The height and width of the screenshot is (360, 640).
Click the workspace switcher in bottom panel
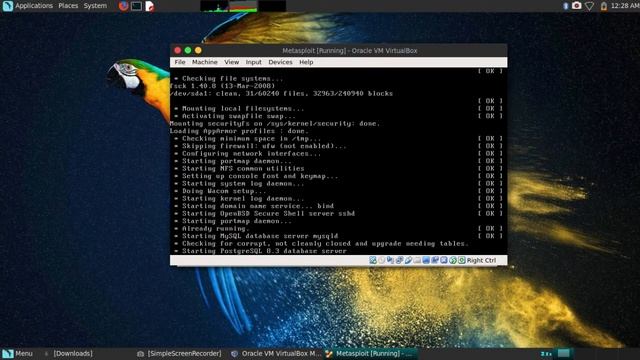[564, 353]
